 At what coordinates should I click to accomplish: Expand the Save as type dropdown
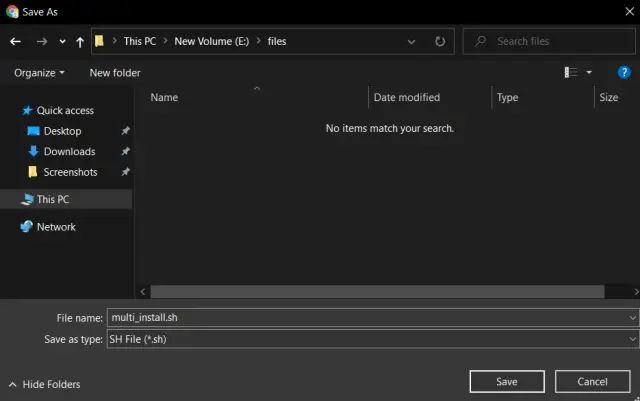(x=632, y=339)
